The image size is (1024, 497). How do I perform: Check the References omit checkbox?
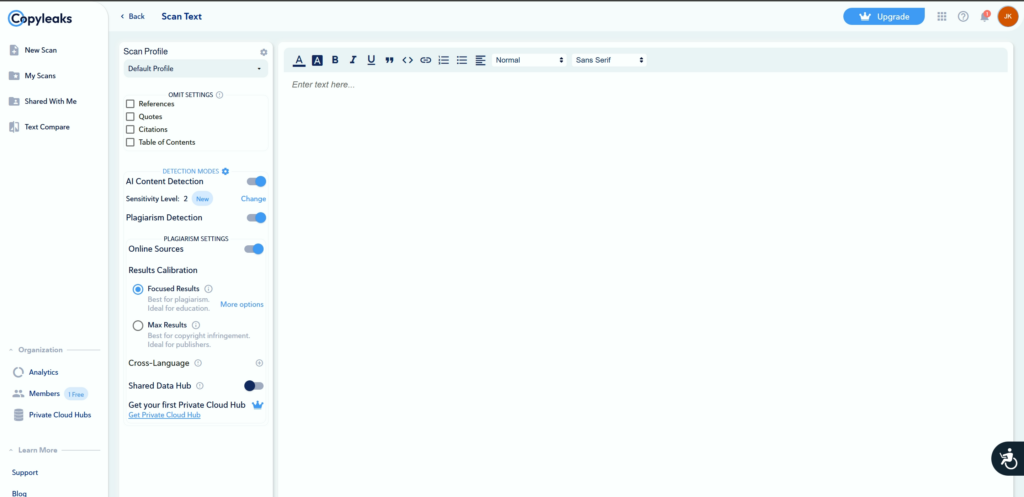pos(130,104)
